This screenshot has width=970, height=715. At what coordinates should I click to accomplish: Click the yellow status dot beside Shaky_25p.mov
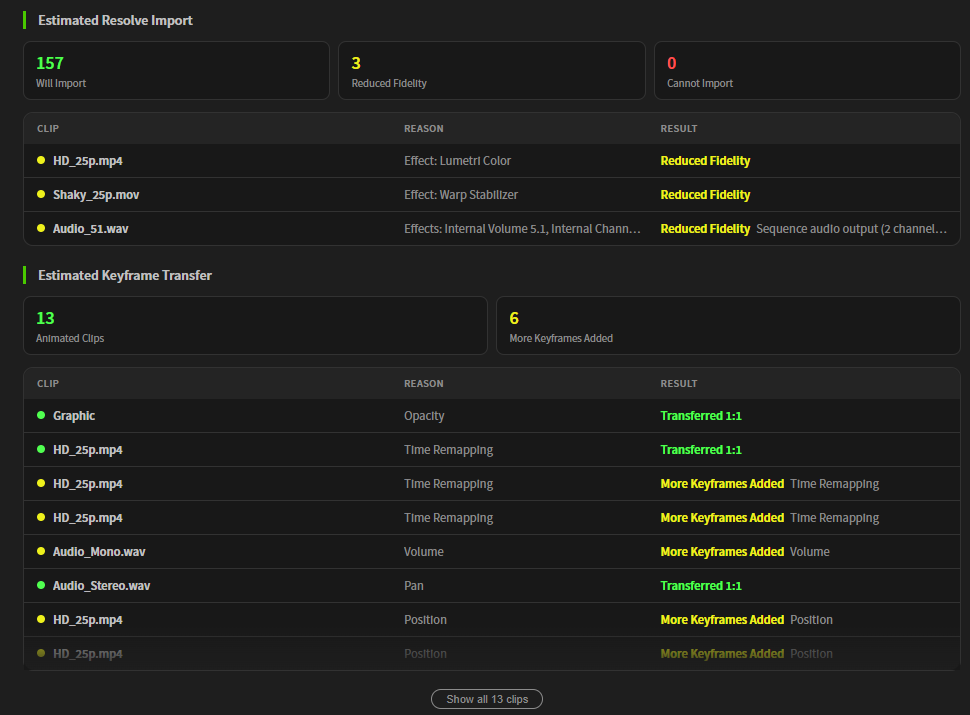coord(41,194)
